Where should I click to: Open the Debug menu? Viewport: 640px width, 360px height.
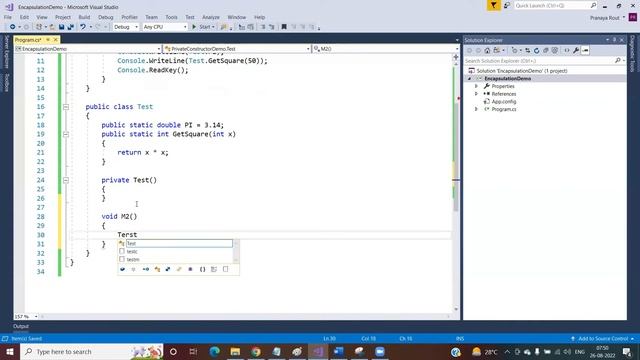click(106, 17)
